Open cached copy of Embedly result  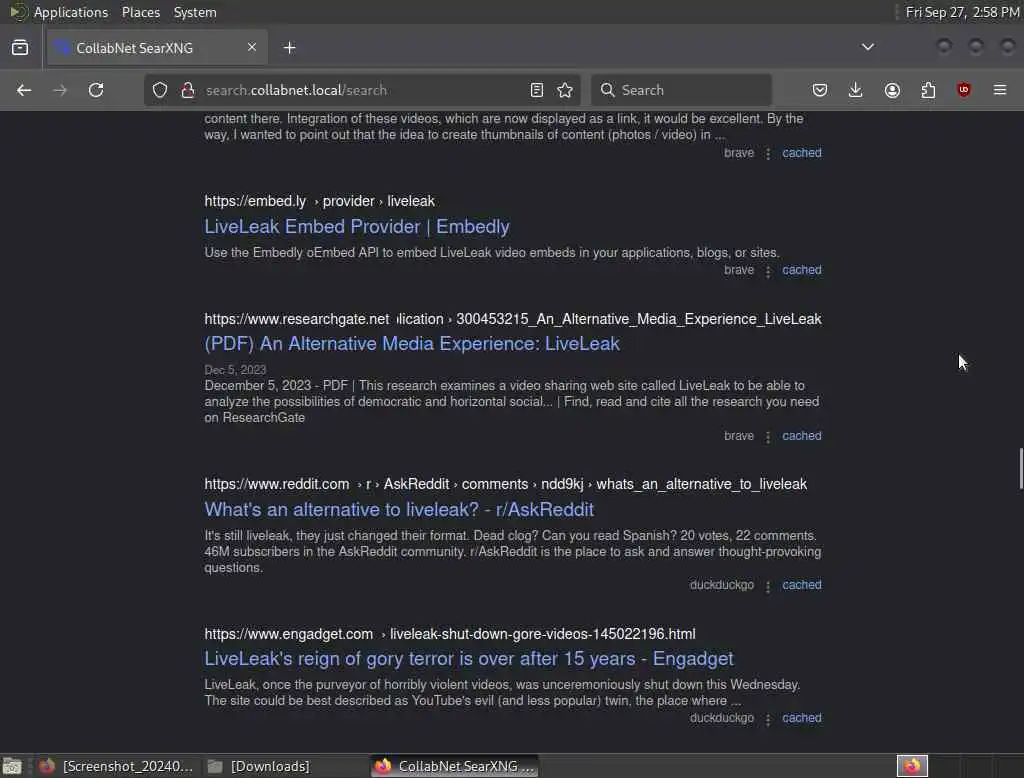pos(802,270)
